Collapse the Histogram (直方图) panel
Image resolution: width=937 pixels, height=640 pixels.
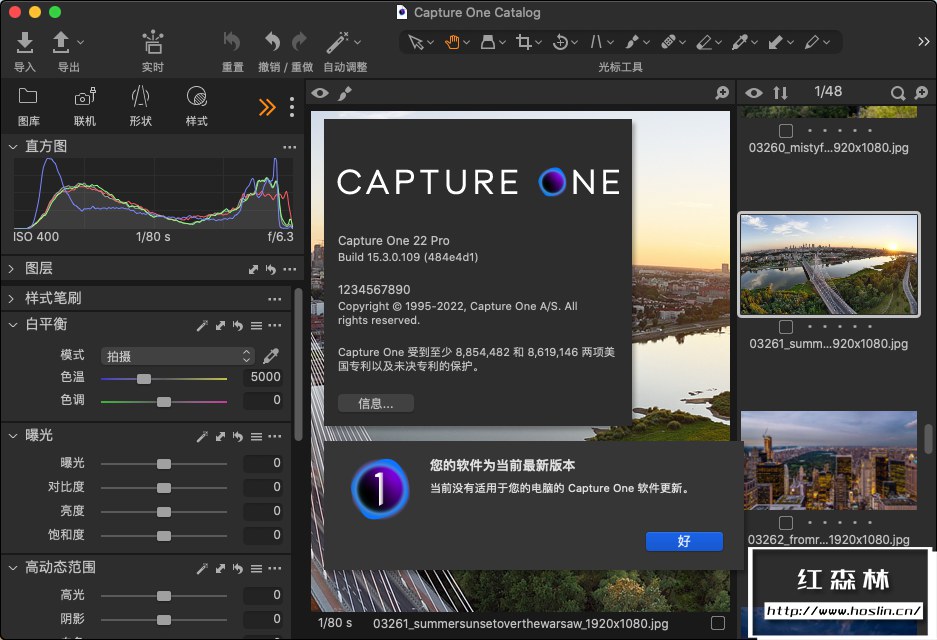click(x=13, y=147)
